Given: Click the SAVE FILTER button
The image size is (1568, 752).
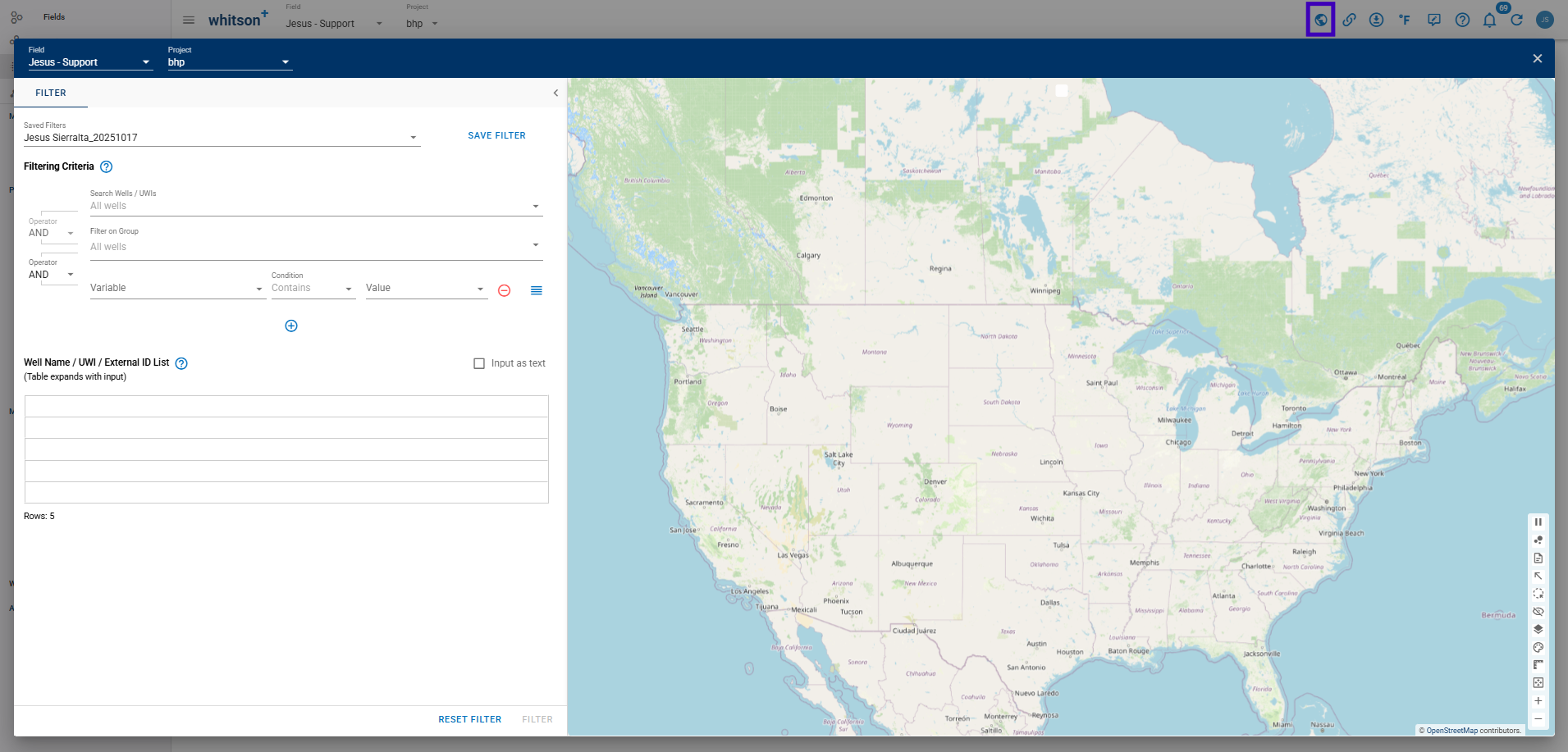Looking at the screenshot, I should tap(496, 135).
